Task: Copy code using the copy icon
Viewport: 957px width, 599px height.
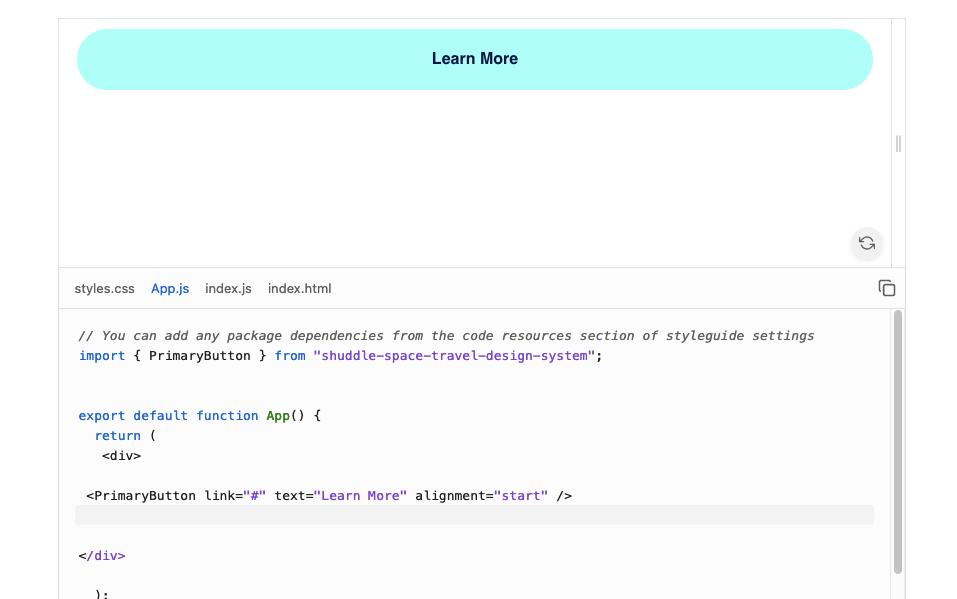Action: coord(886,288)
